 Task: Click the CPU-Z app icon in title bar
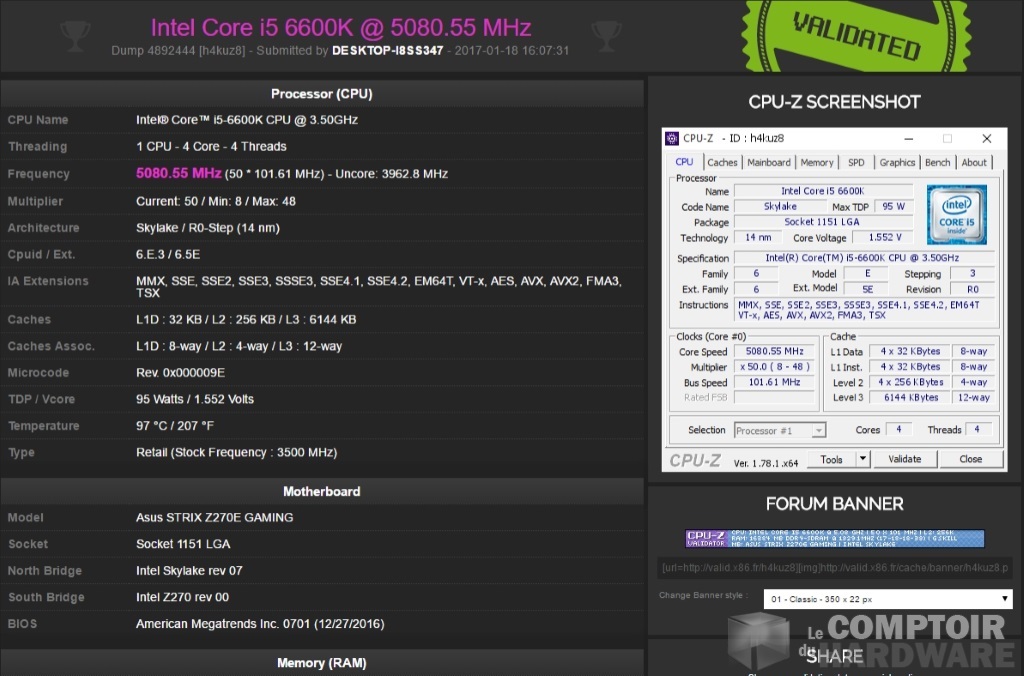click(672, 138)
